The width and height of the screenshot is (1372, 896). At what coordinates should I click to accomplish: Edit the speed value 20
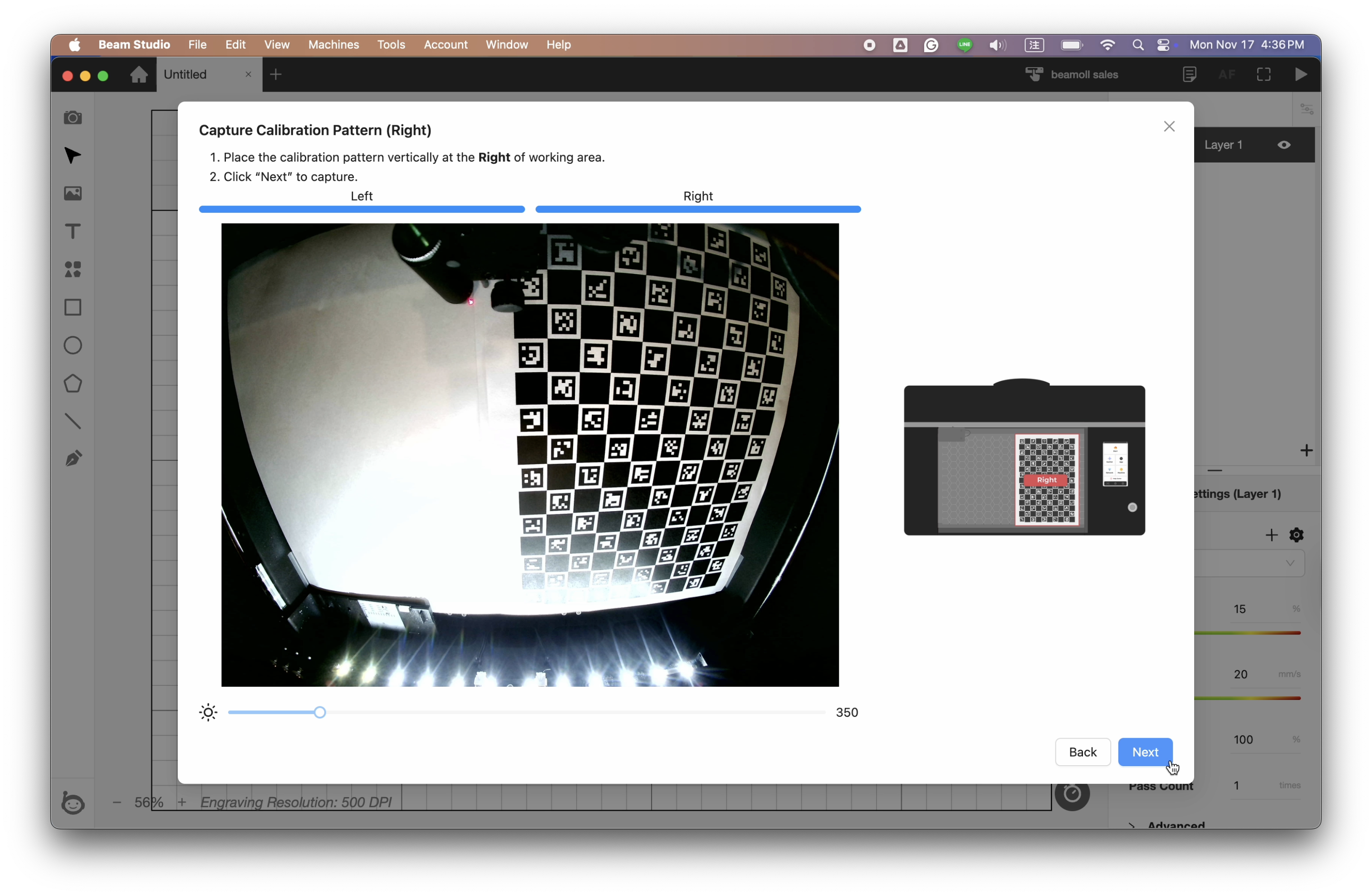[1240, 674]
